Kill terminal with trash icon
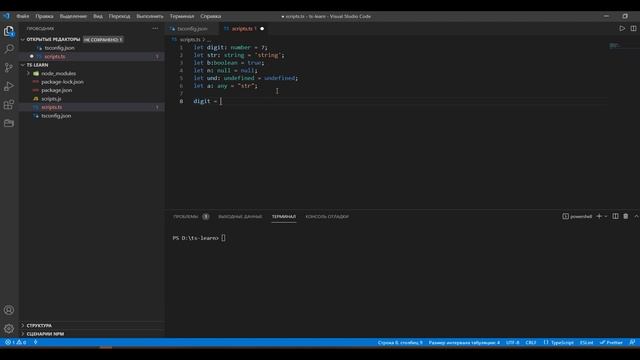The height and width of the screenshot is (360, 640). 626,216
